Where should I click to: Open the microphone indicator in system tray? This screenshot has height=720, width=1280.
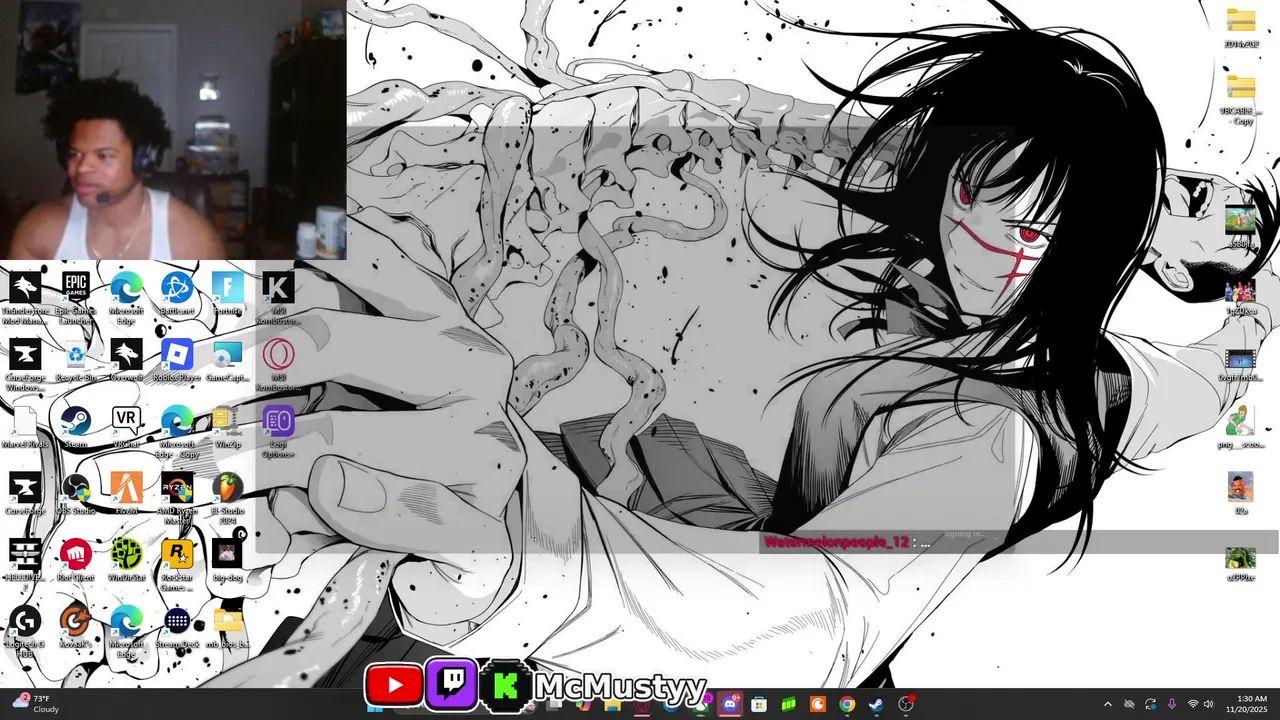tap(1172, 704)
